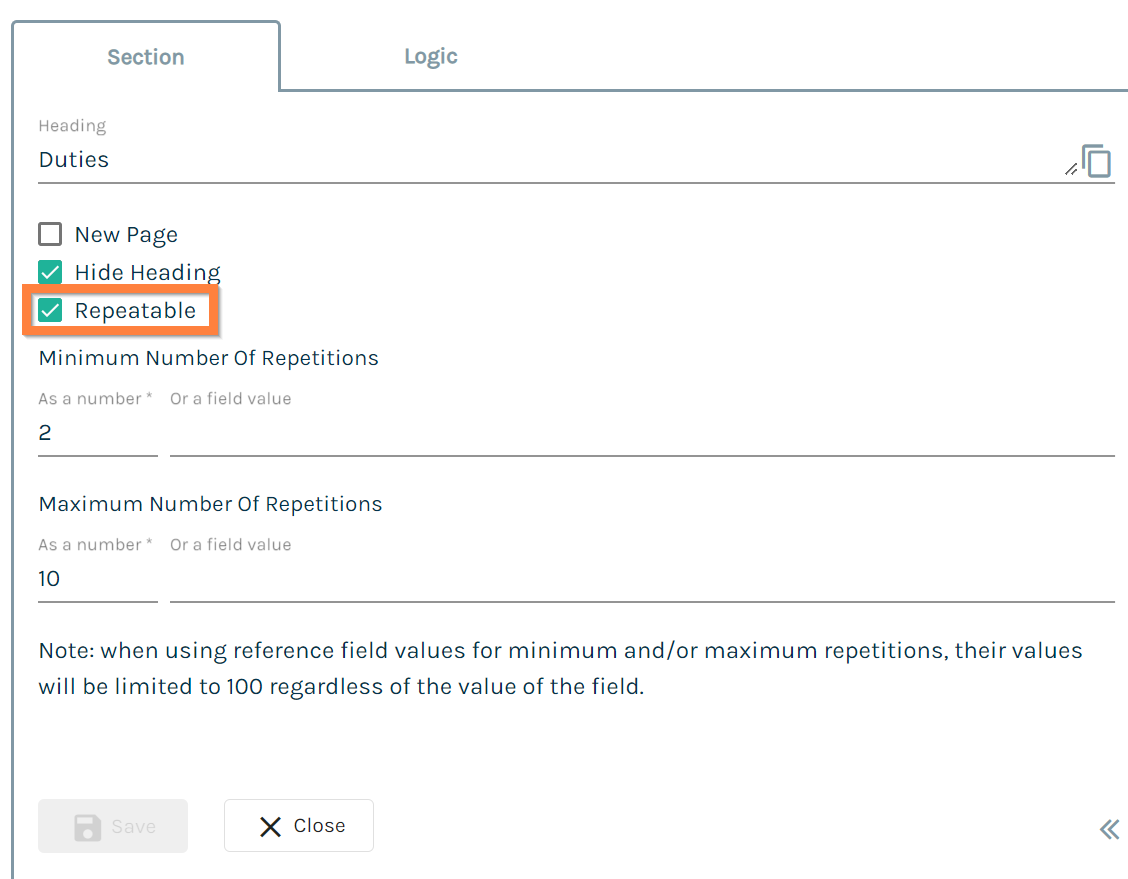The height and width of the screenshot is (879, 1128).
Task: Click the Hide Heading label text
Action: 147,273
